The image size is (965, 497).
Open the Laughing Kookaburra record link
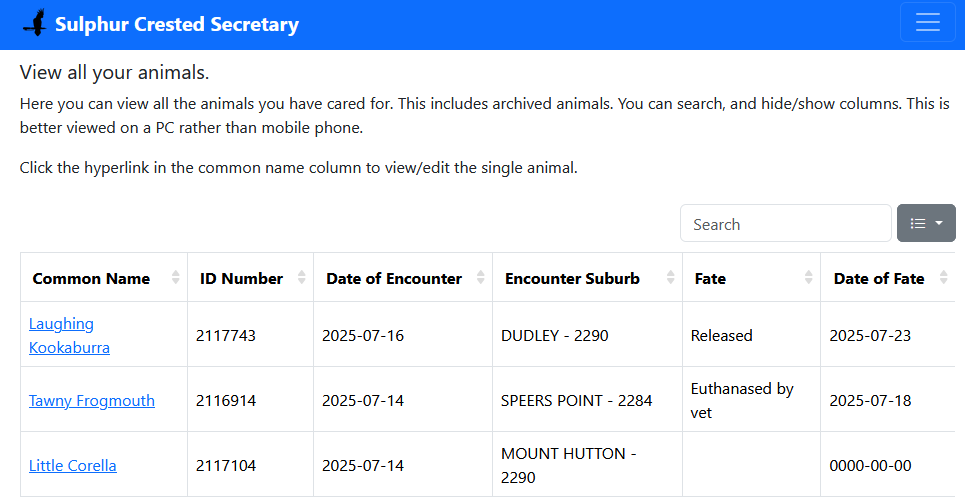69,336
